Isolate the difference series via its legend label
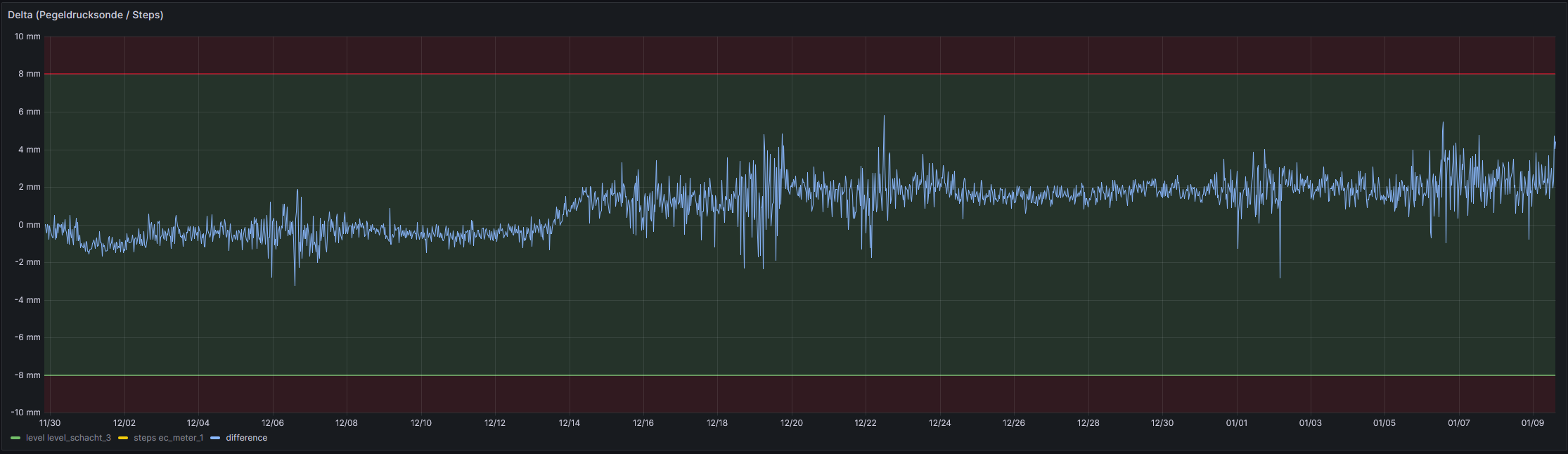Image resolution: width=1568 pixels, height=454 pixels. coord(246,438)
